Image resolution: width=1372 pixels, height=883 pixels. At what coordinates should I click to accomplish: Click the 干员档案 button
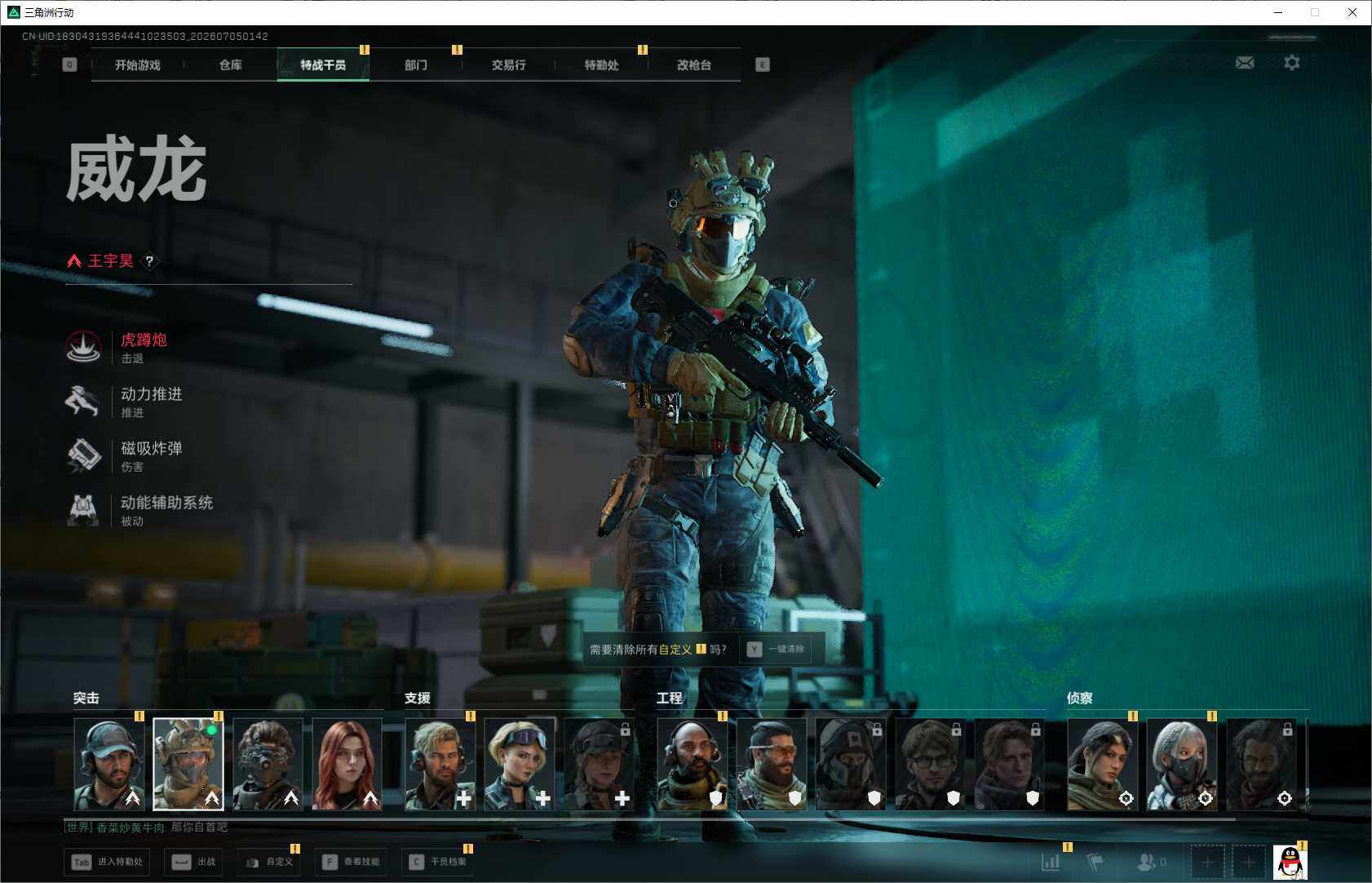(439, 862)
